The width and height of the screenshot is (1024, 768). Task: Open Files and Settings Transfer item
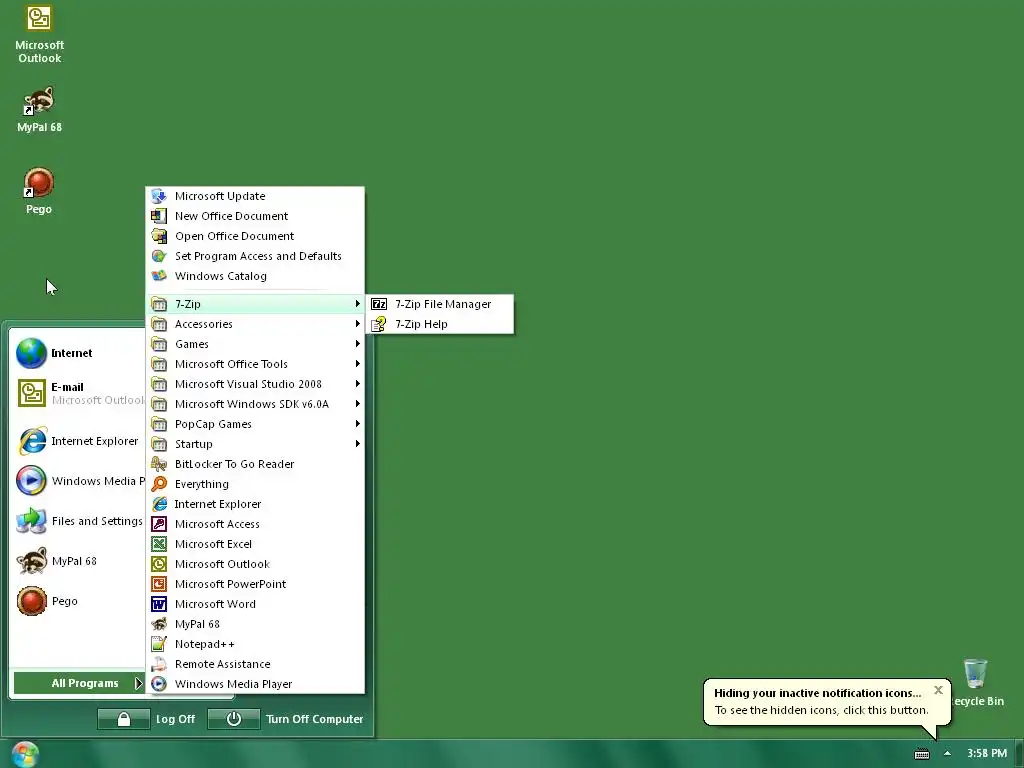point(79,521)
